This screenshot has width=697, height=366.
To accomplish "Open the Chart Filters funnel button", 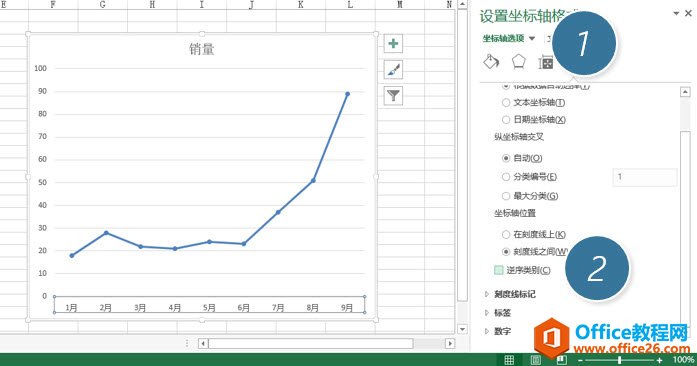I will 393,96.
